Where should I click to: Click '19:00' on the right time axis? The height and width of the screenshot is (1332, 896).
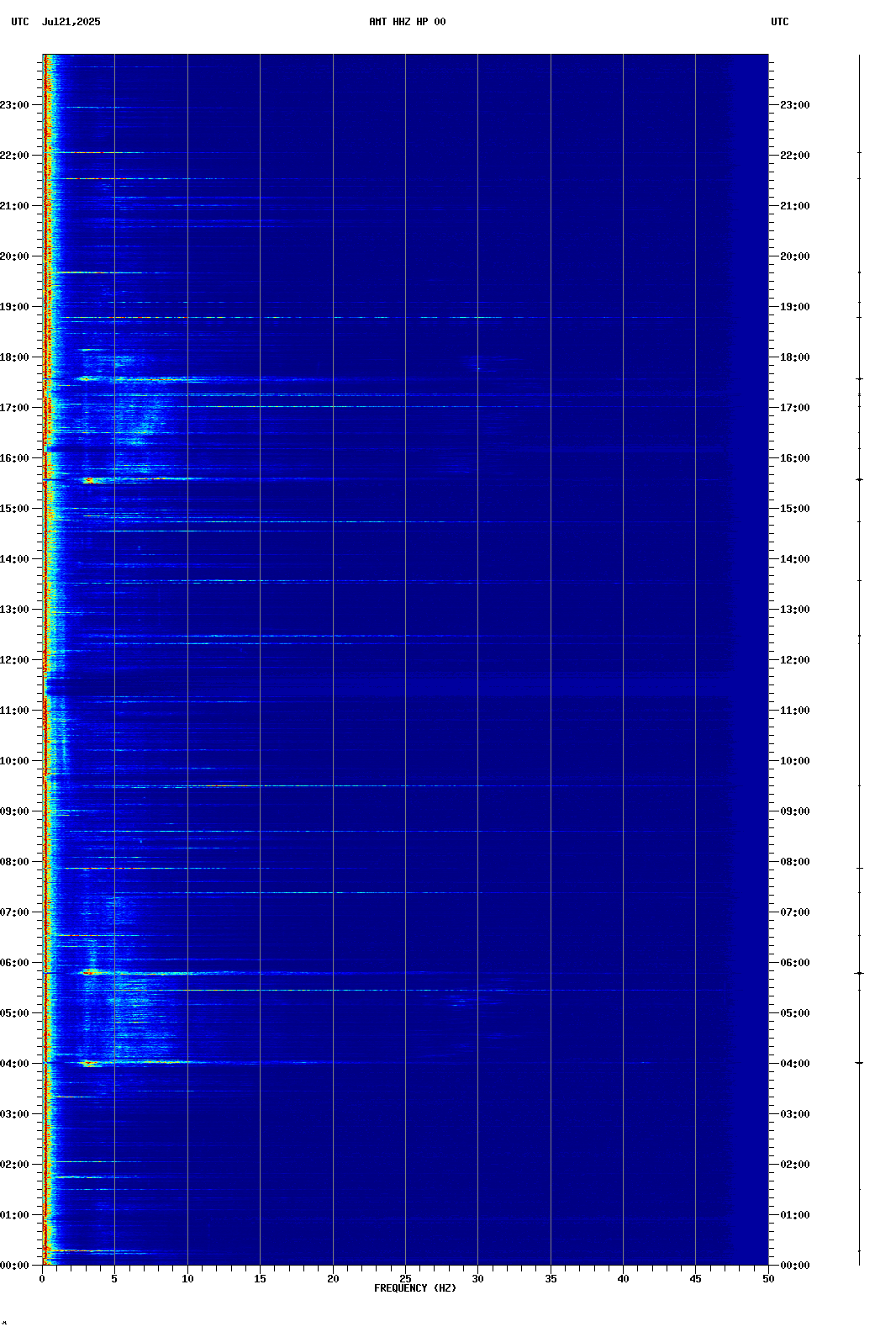click(795, 307)
